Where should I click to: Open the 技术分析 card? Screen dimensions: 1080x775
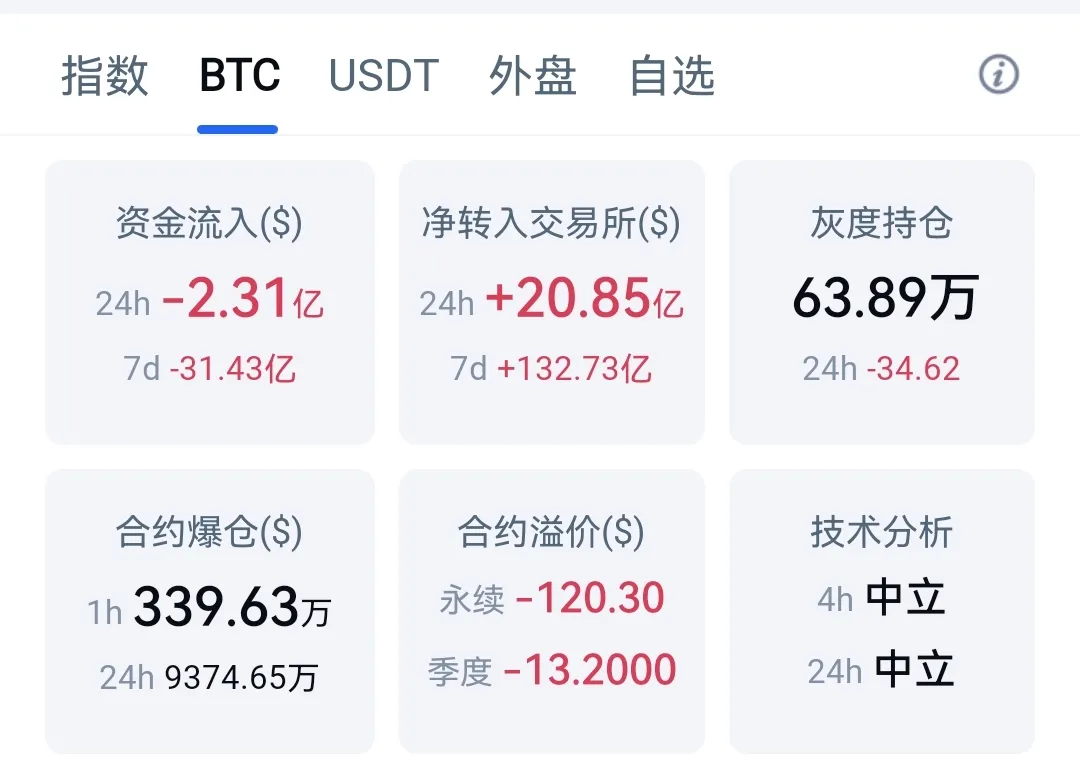tap(882, 612)
